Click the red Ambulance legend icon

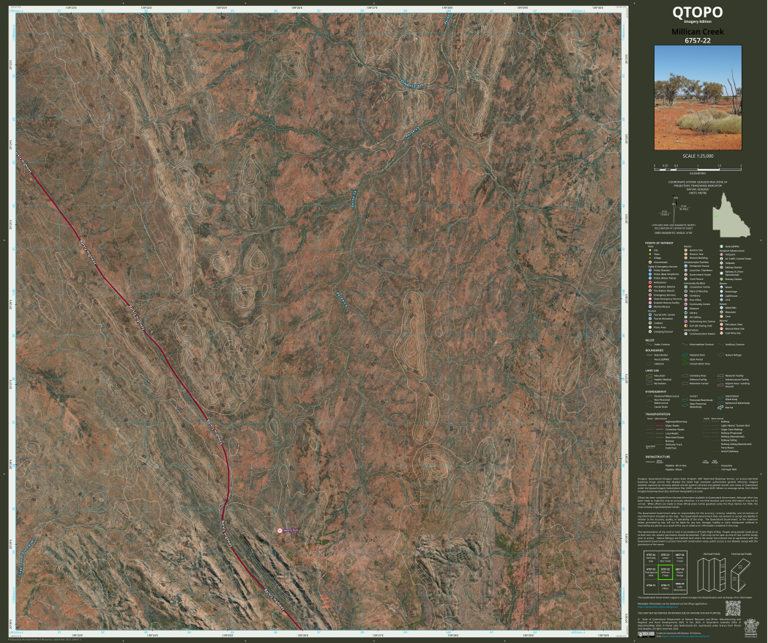pyautogui.click(x=650, y=283)
